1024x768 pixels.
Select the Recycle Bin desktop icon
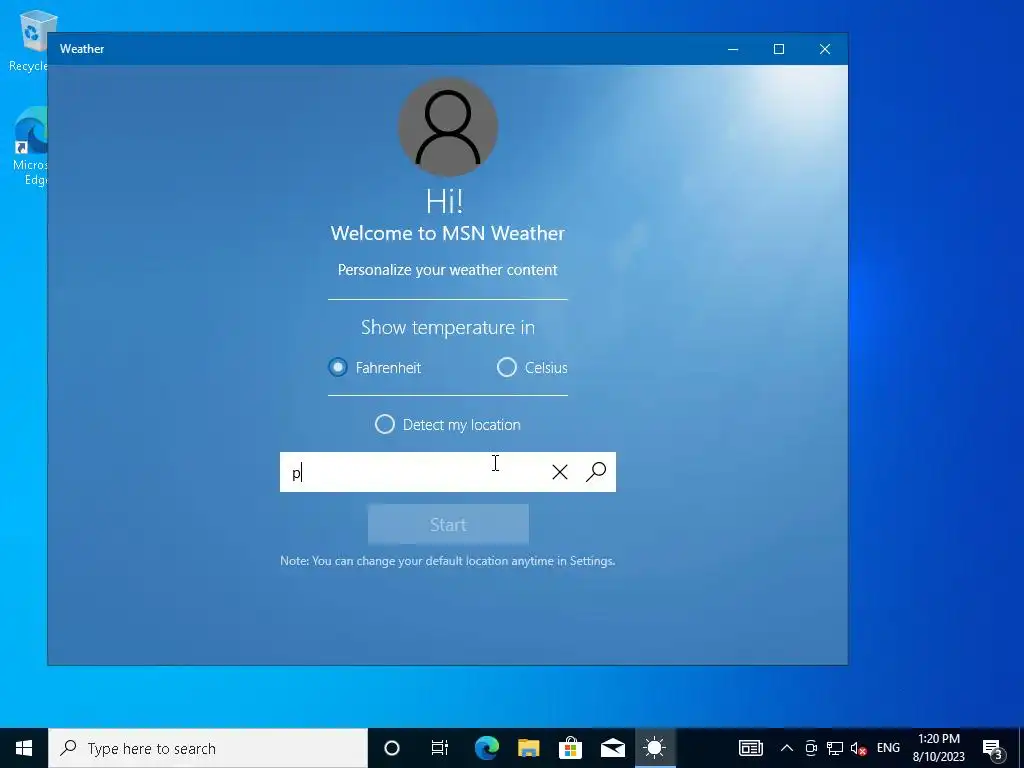29,40
